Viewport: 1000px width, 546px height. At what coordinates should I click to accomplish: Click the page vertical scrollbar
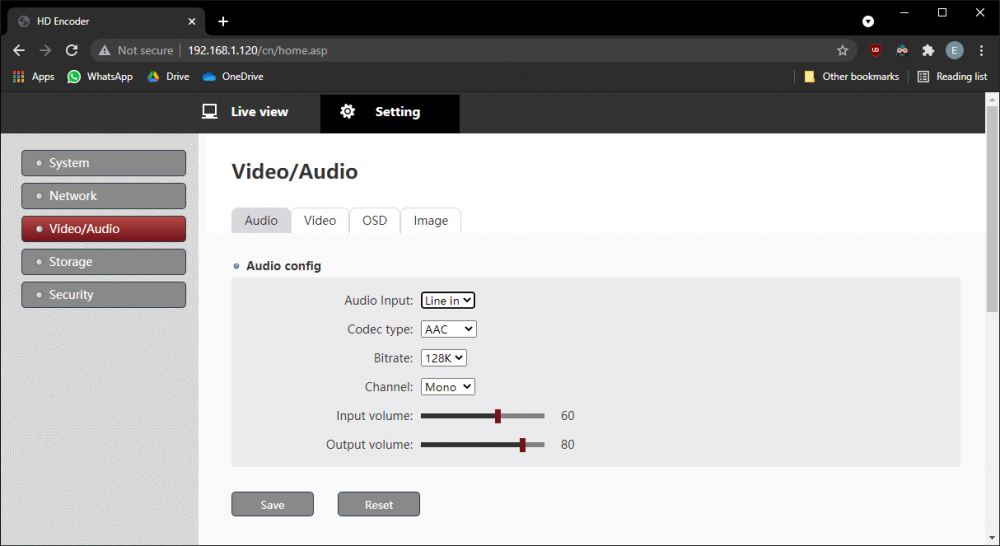pos(992,209)
